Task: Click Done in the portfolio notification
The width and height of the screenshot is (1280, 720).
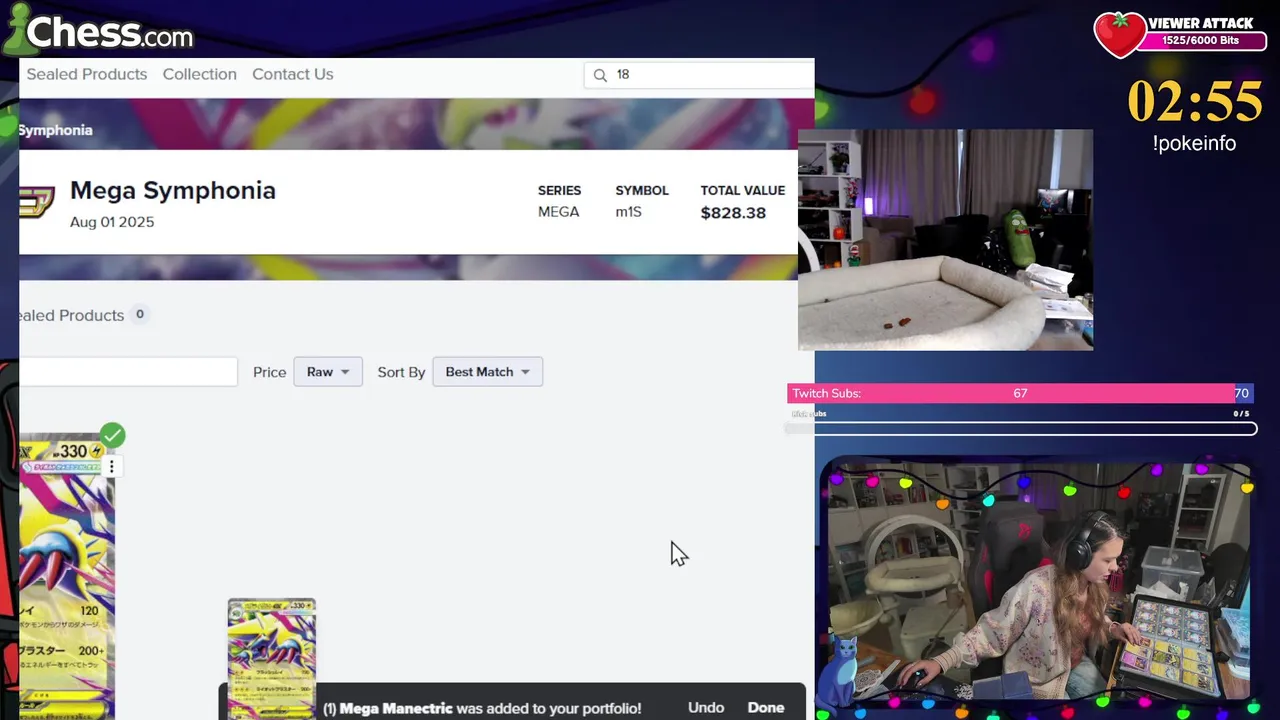Action: pos(766,707)
